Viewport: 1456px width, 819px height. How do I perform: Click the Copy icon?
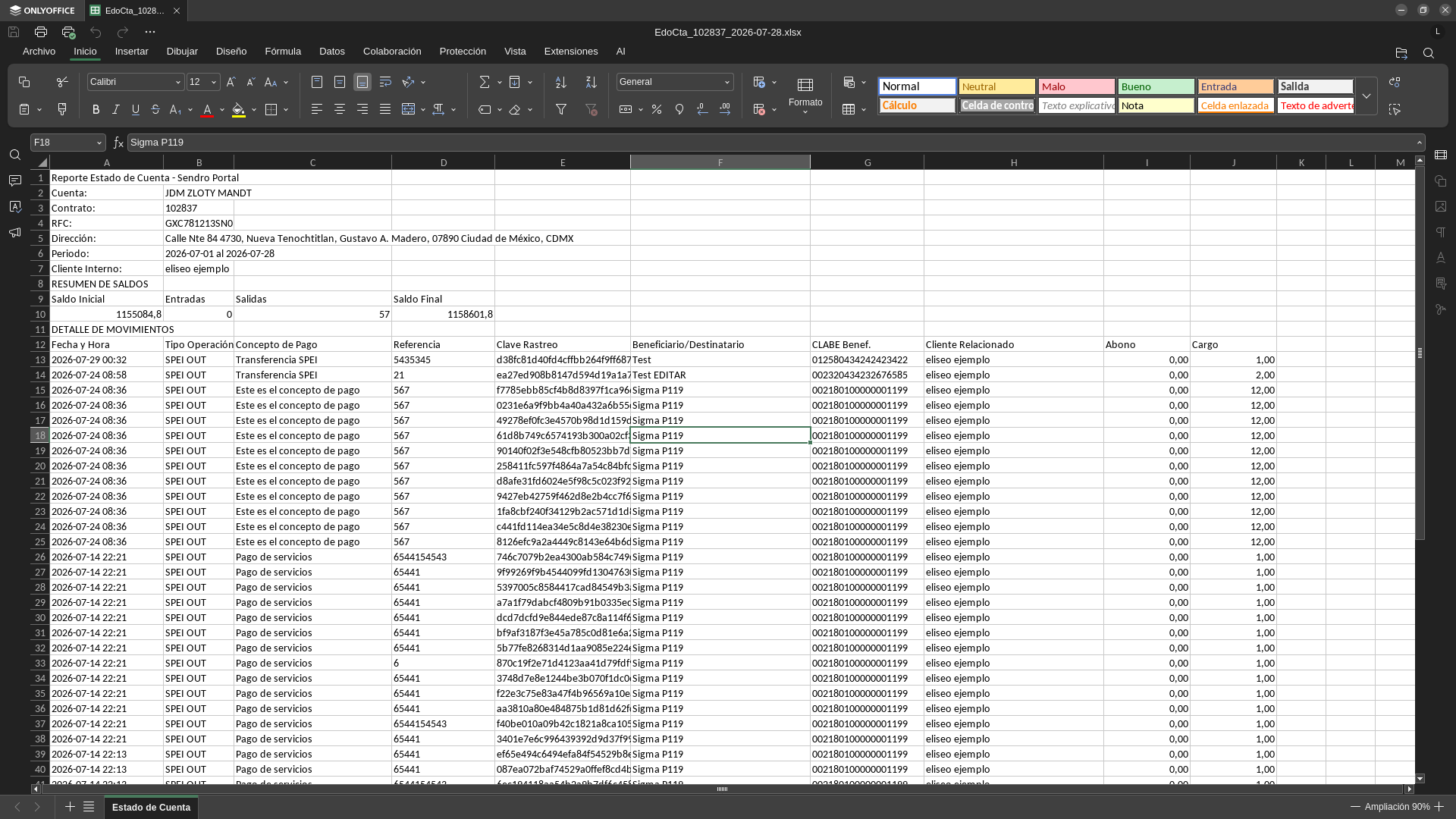pyautogui.click(x=24, y=82)
